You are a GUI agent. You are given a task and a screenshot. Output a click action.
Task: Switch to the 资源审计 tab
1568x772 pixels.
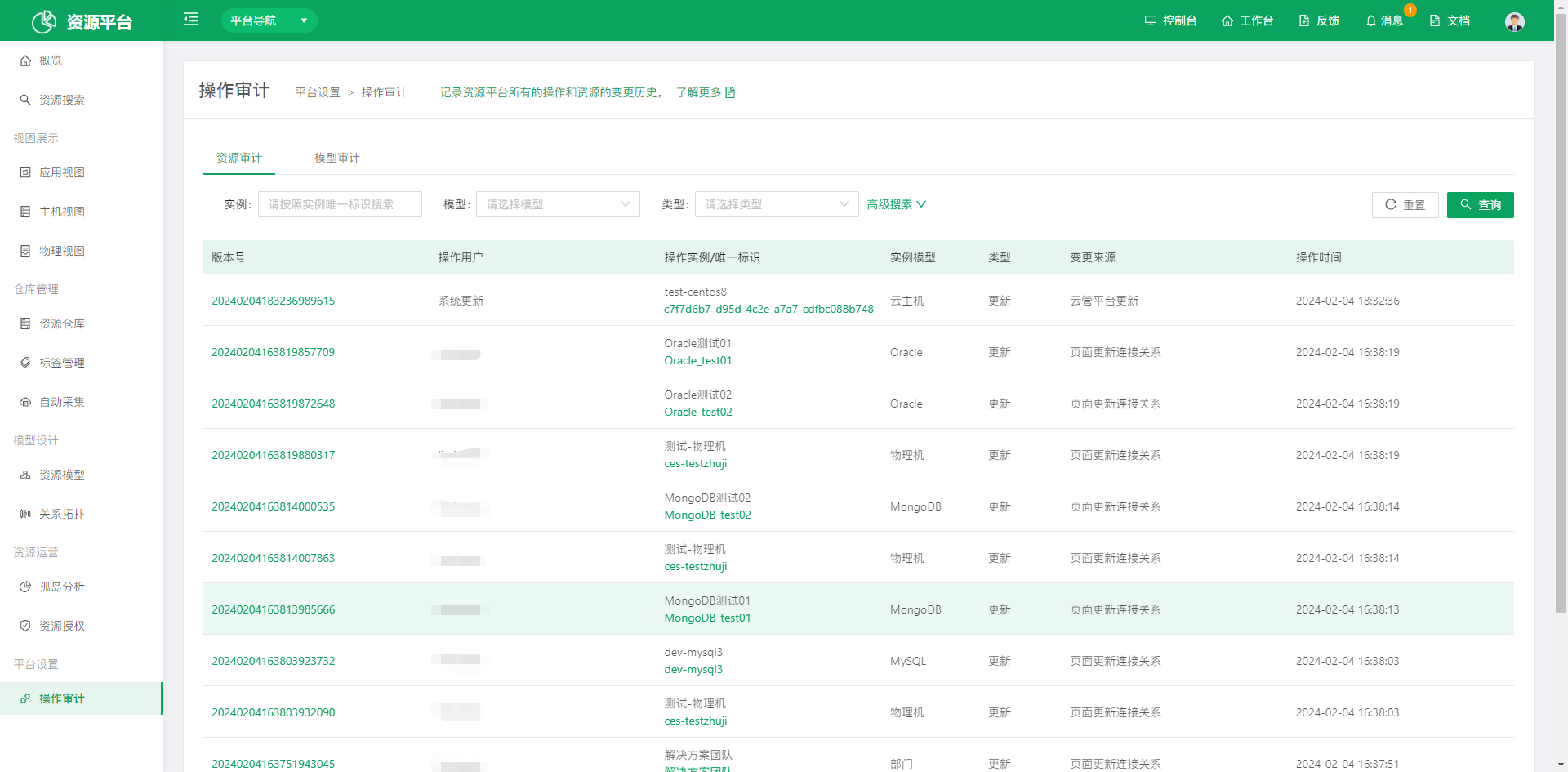[239, 158]
